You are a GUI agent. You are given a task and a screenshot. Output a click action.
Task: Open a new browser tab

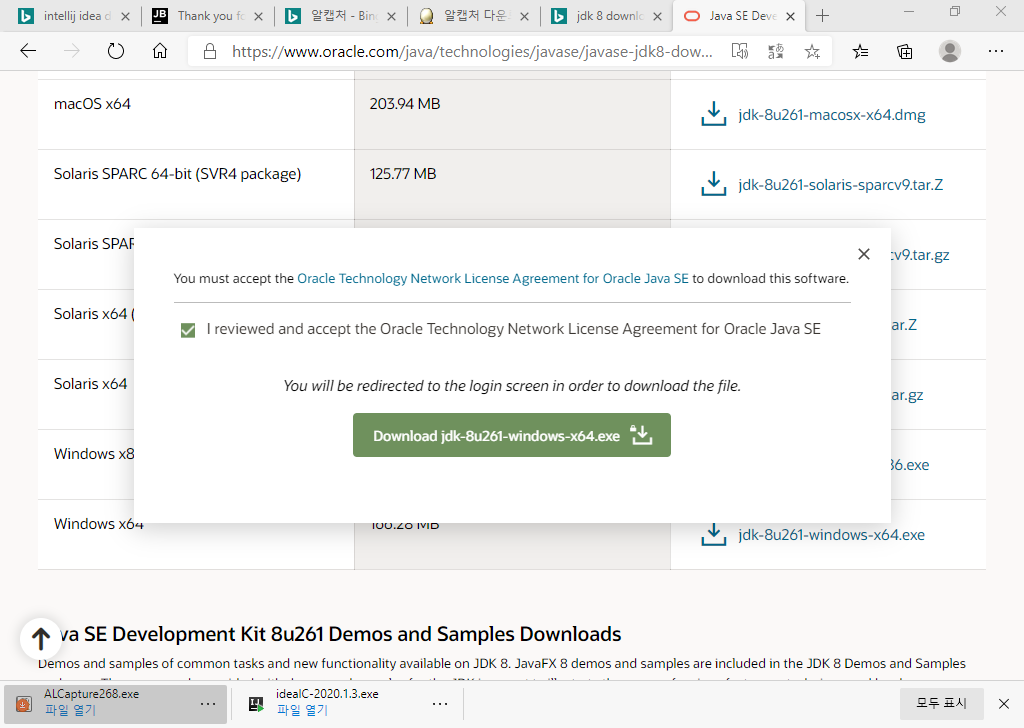[x=822, y=16]
